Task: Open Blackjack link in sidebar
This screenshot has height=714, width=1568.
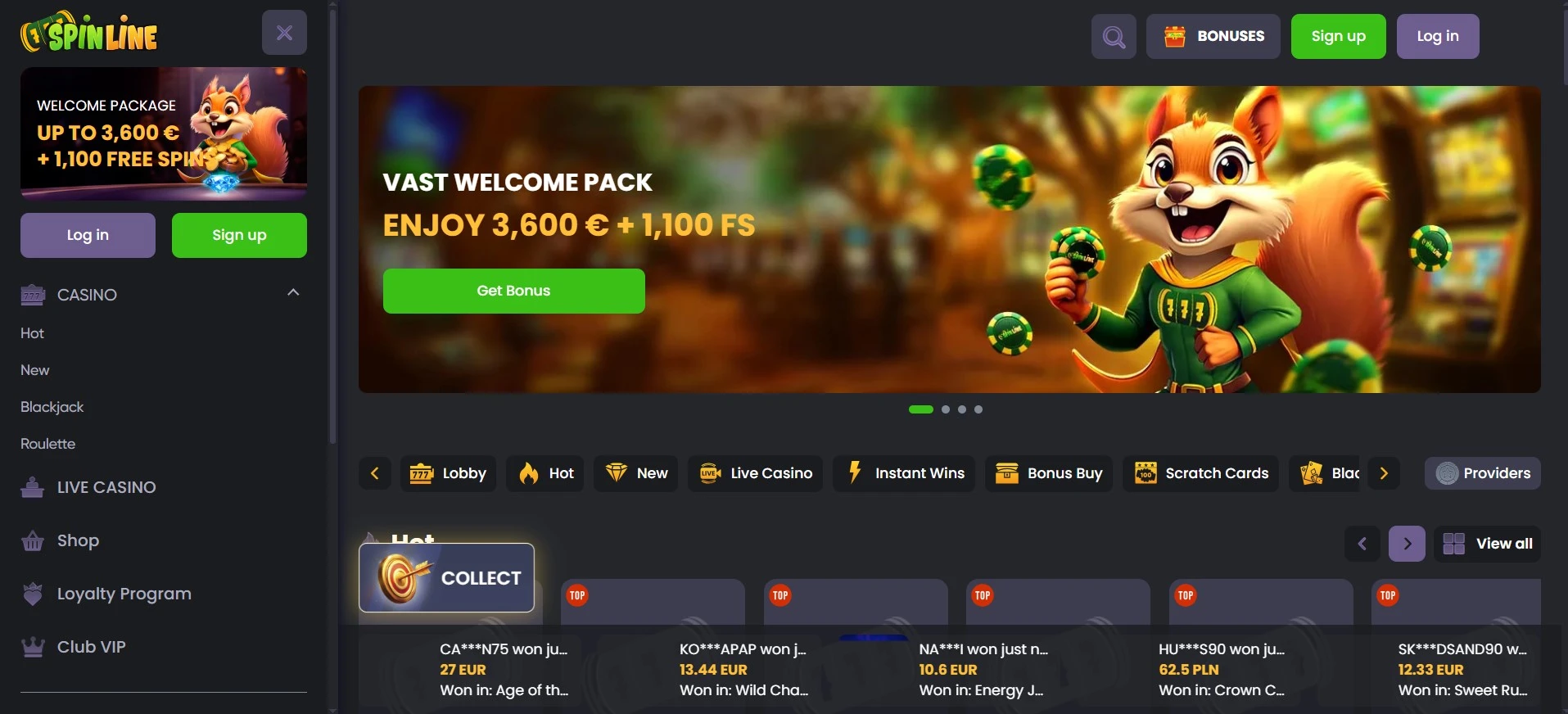Action: pos(52,407)
